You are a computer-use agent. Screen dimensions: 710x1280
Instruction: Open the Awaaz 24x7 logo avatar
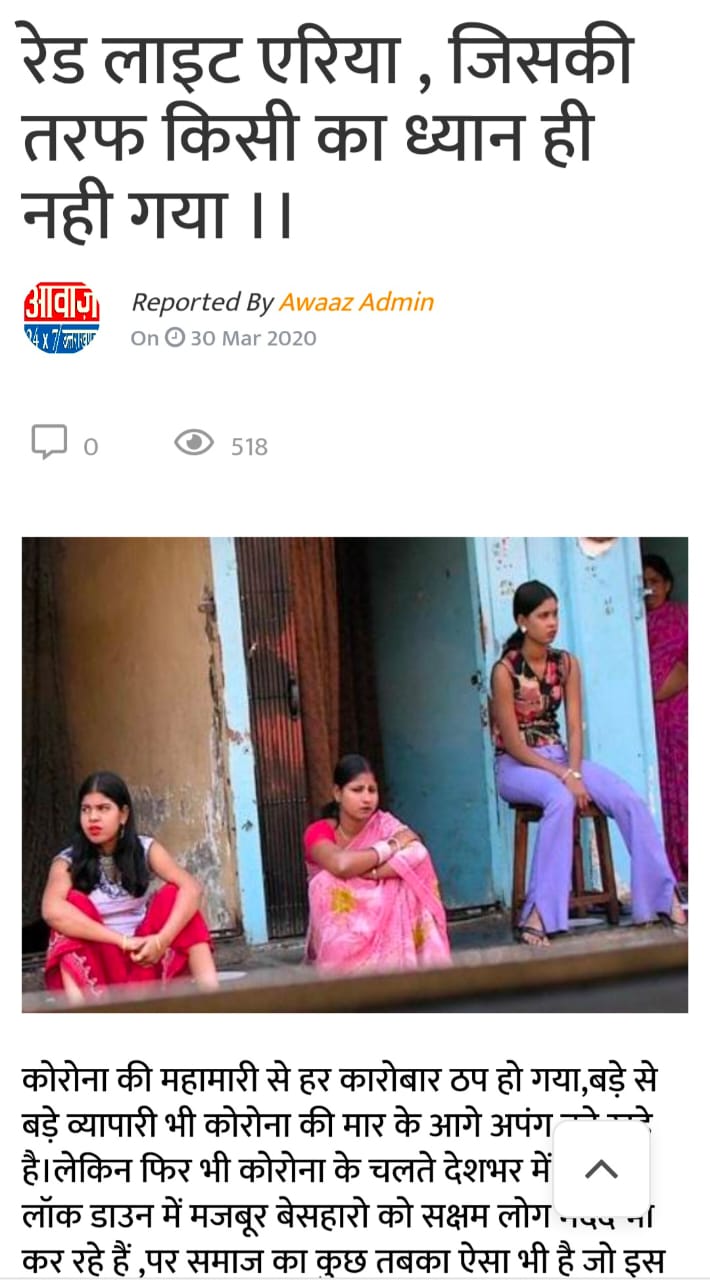62,318
